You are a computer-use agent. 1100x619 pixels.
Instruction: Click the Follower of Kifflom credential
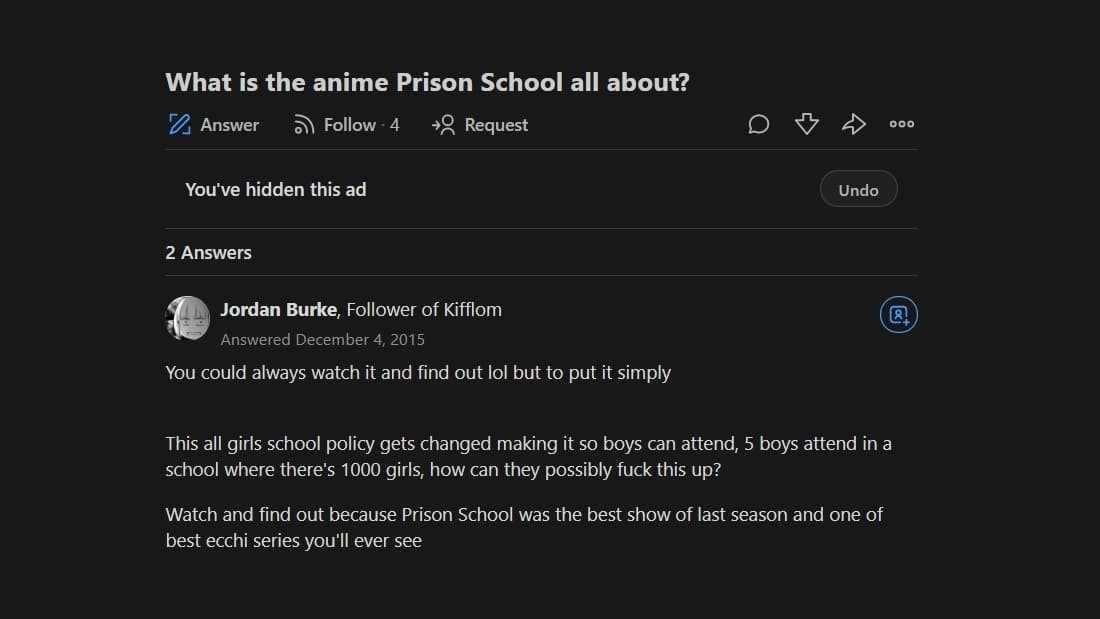(424, 310)
